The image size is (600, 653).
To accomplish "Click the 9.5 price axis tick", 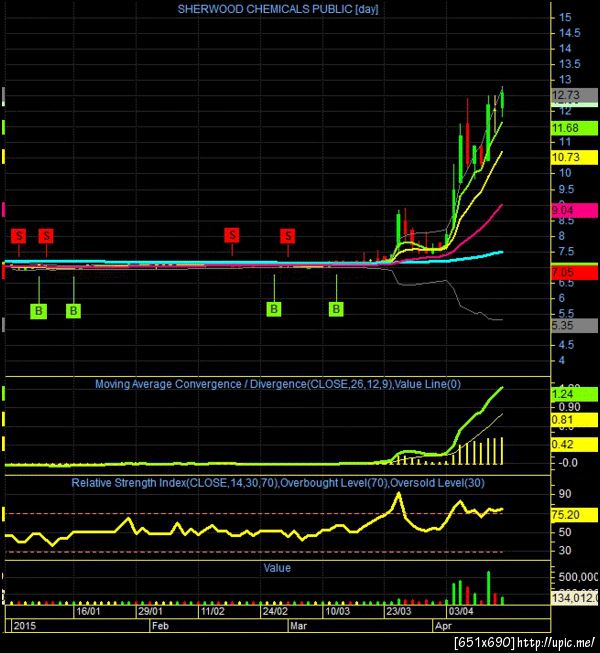I will coord(566,189).
